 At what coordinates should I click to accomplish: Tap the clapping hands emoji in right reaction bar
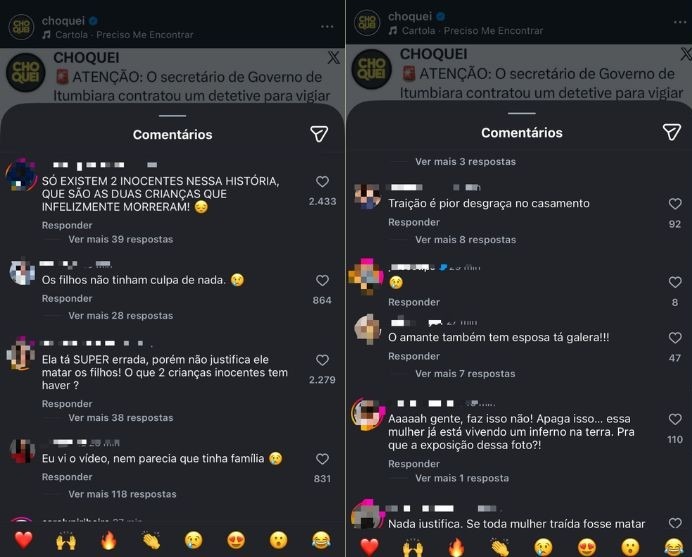pyautogui.click(x=501, y=547)
